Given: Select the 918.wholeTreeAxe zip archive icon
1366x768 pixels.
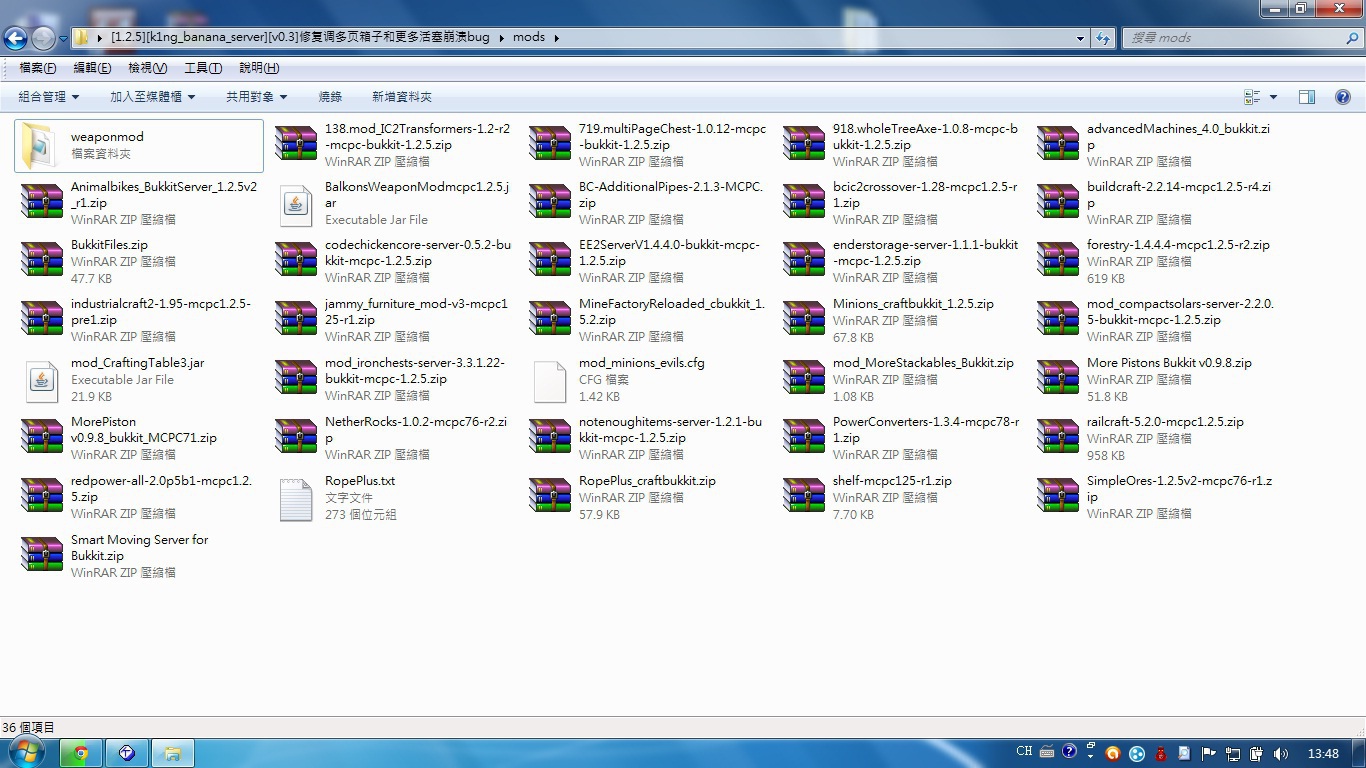Looking at the screenshot, I should [803, 145].
